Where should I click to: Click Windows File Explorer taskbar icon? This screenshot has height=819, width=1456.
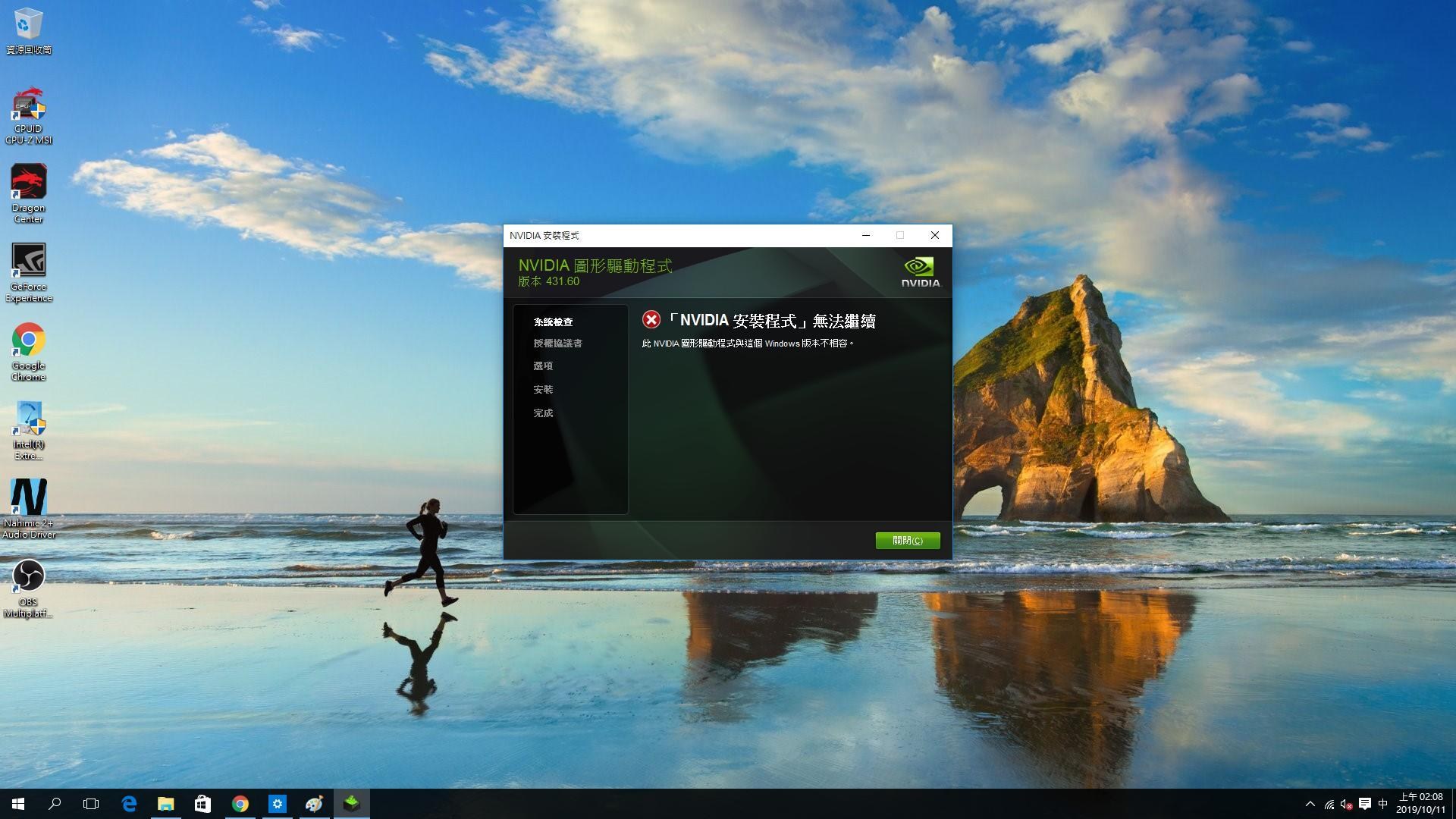pos(165,803)
